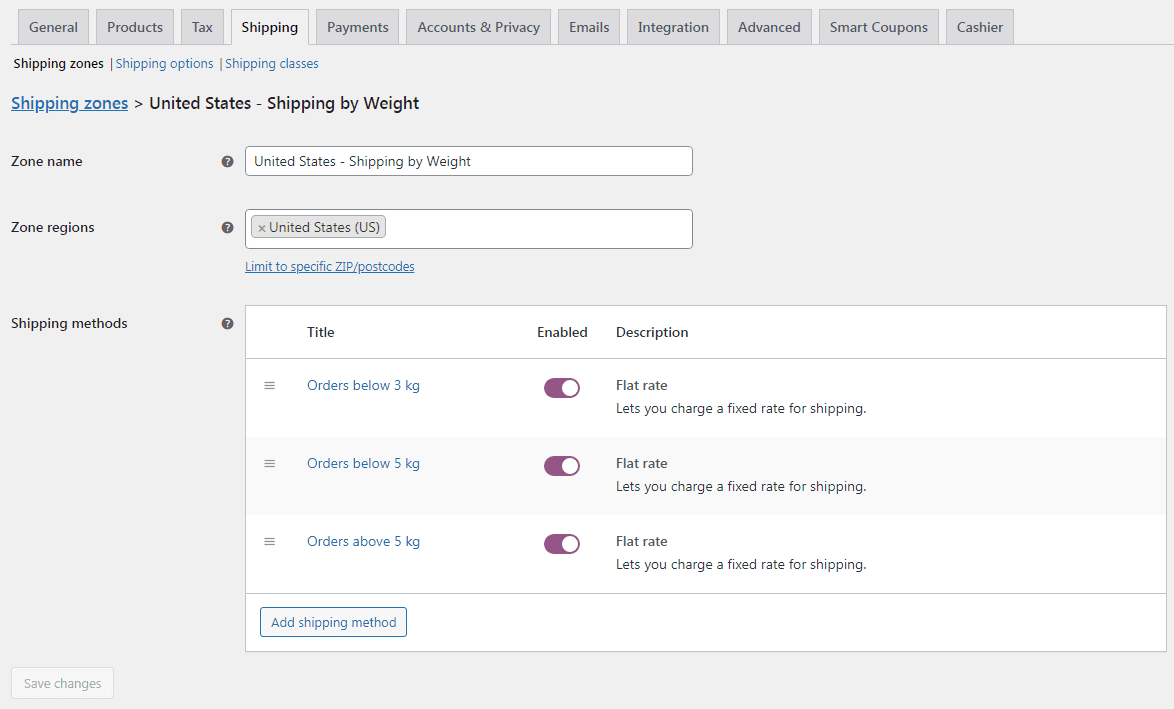1174x709 pixels.
Task: Click drag handle for Orders below 3 kg
Action: click(x=270, y=386)
